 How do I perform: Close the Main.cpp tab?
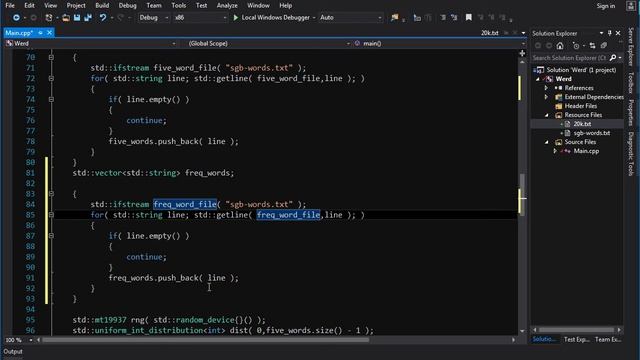(x=49, y=33)
